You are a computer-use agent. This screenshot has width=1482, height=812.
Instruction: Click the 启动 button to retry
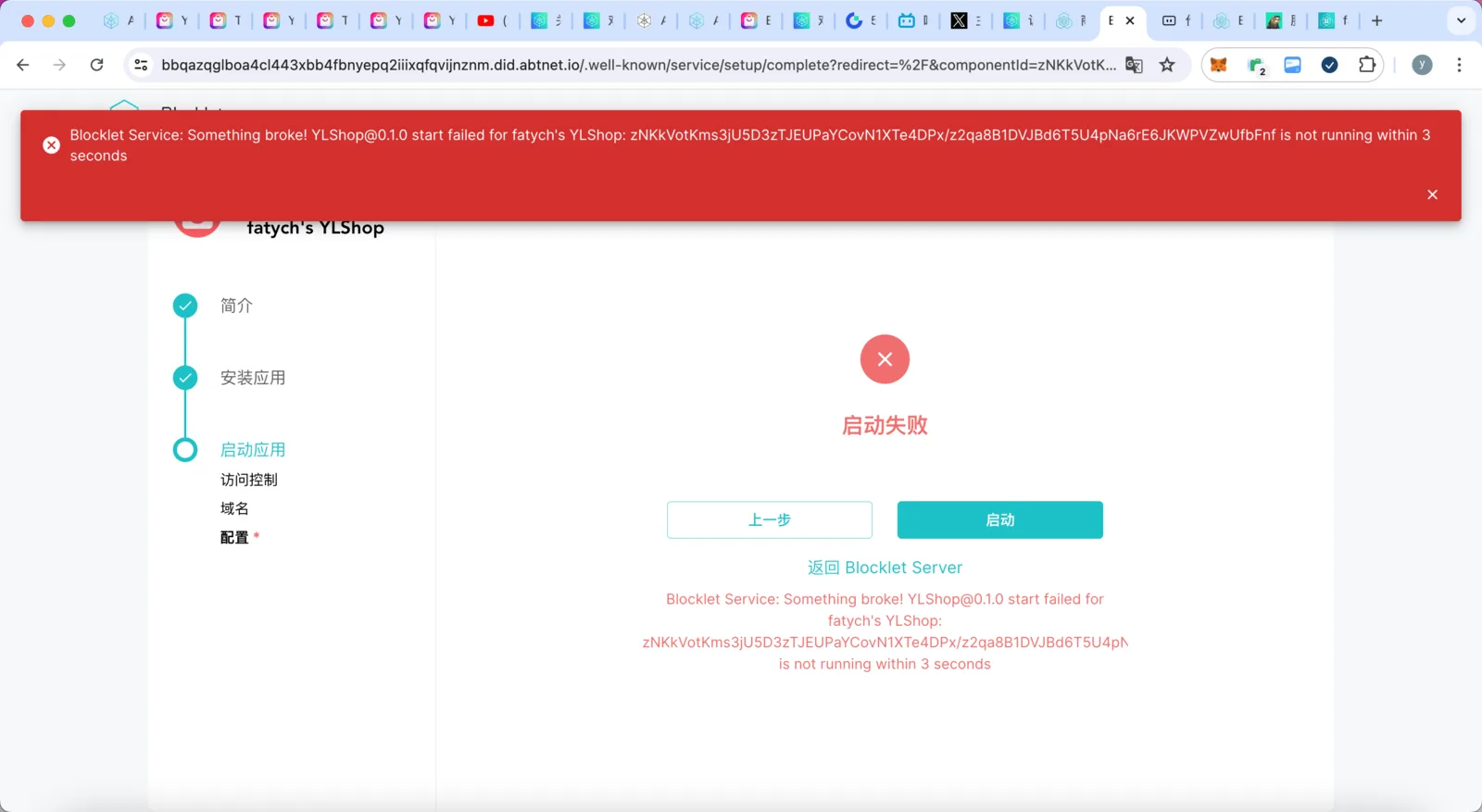(x=1000, y=520)
